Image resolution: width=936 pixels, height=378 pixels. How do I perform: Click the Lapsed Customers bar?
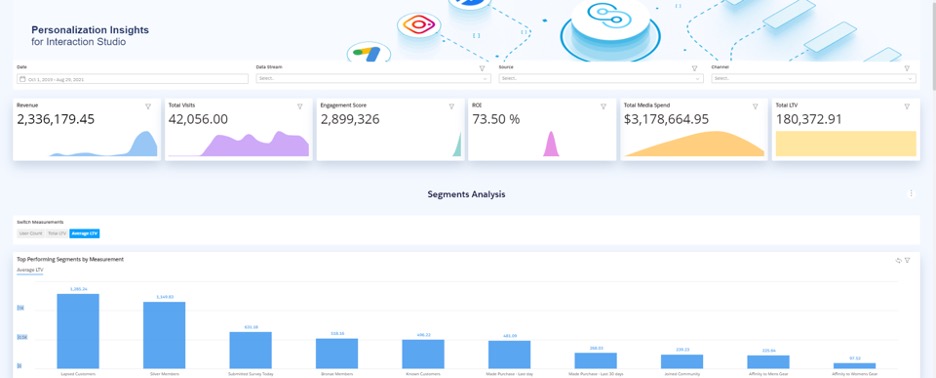(x=78, y=331)
